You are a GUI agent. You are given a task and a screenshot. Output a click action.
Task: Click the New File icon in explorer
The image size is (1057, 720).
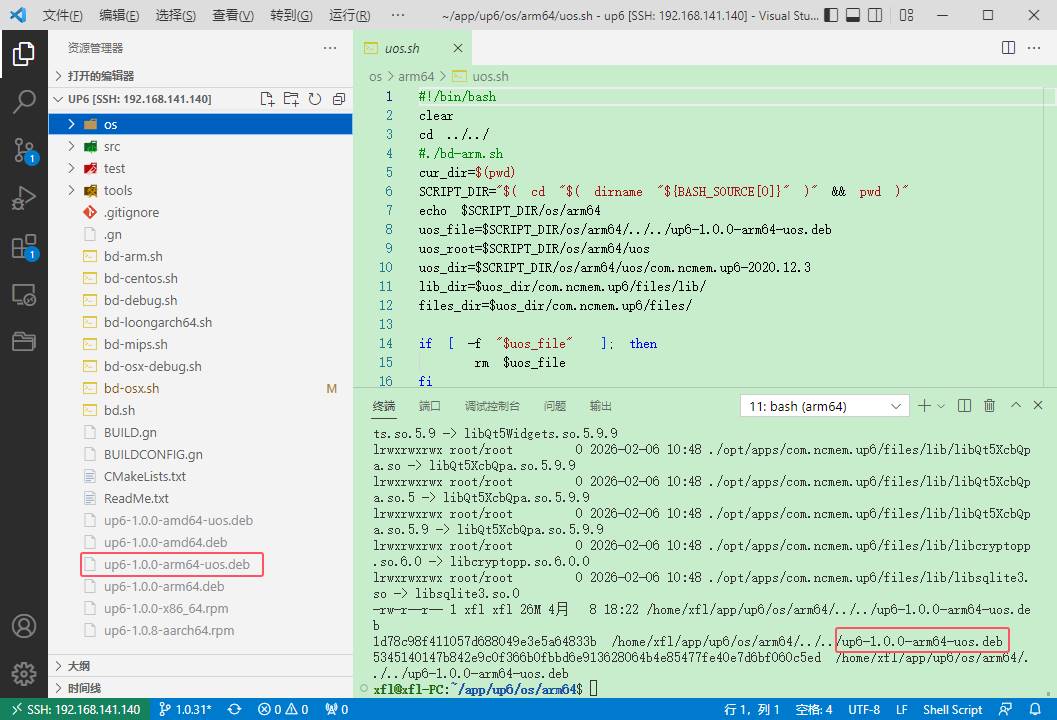pos(267,99)
